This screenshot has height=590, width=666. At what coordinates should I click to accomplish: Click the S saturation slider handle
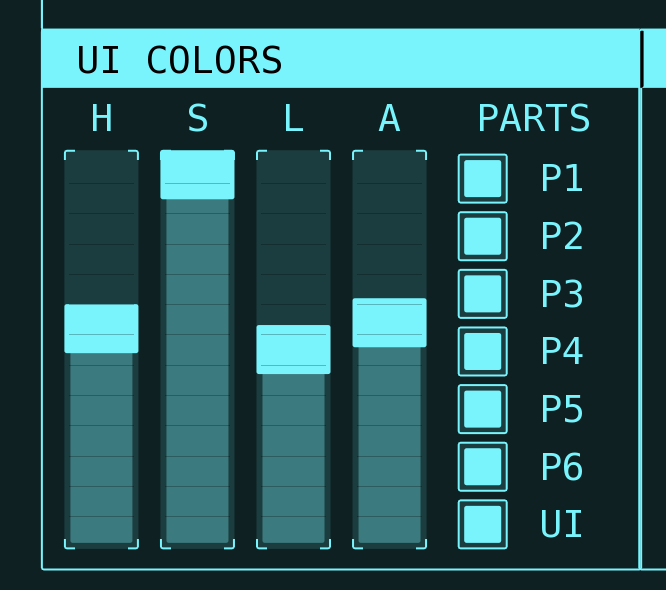click(198, 175)
